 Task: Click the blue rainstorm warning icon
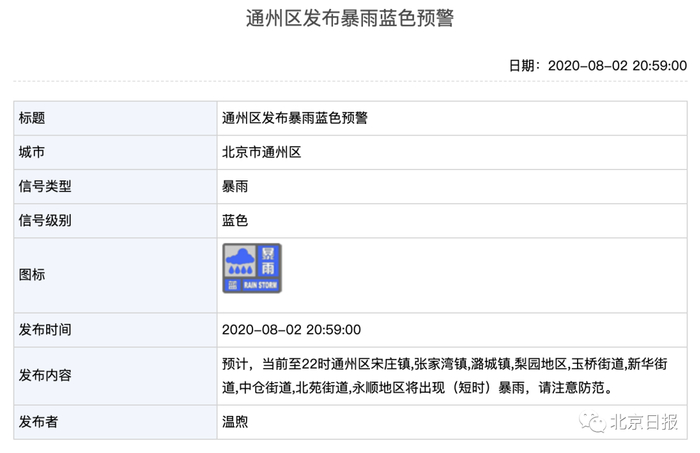pos(252,268)
